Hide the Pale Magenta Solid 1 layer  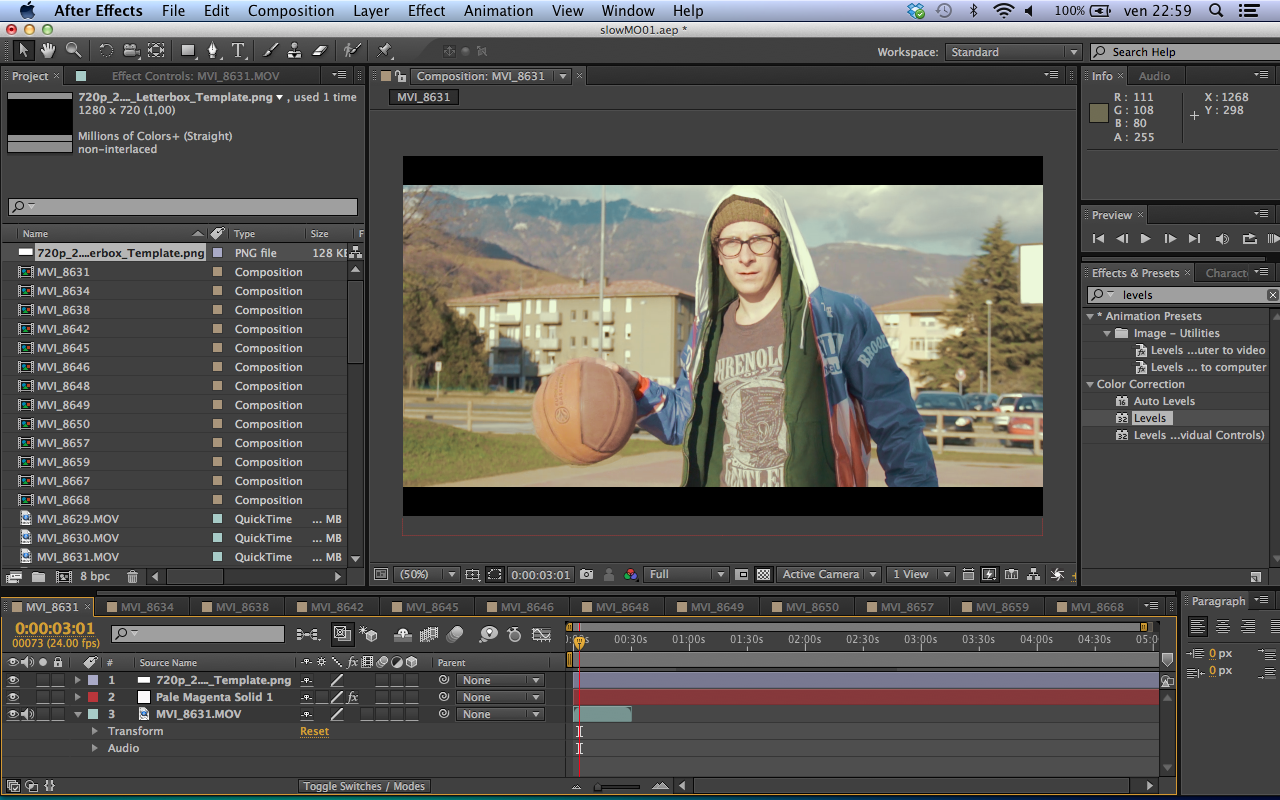[x=13, y=697]
